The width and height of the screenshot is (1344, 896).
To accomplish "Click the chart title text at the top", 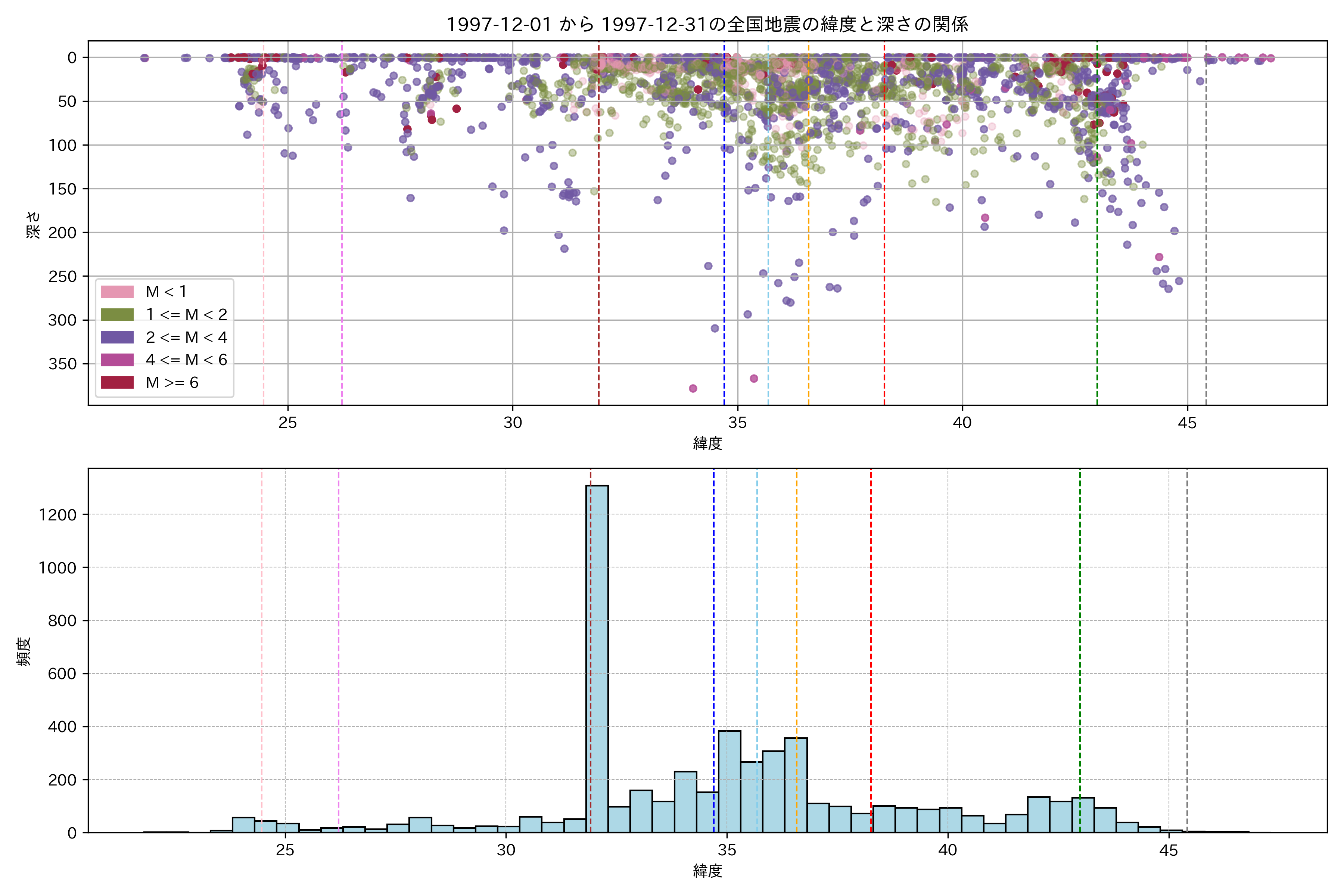I will [x=707, y=25].
